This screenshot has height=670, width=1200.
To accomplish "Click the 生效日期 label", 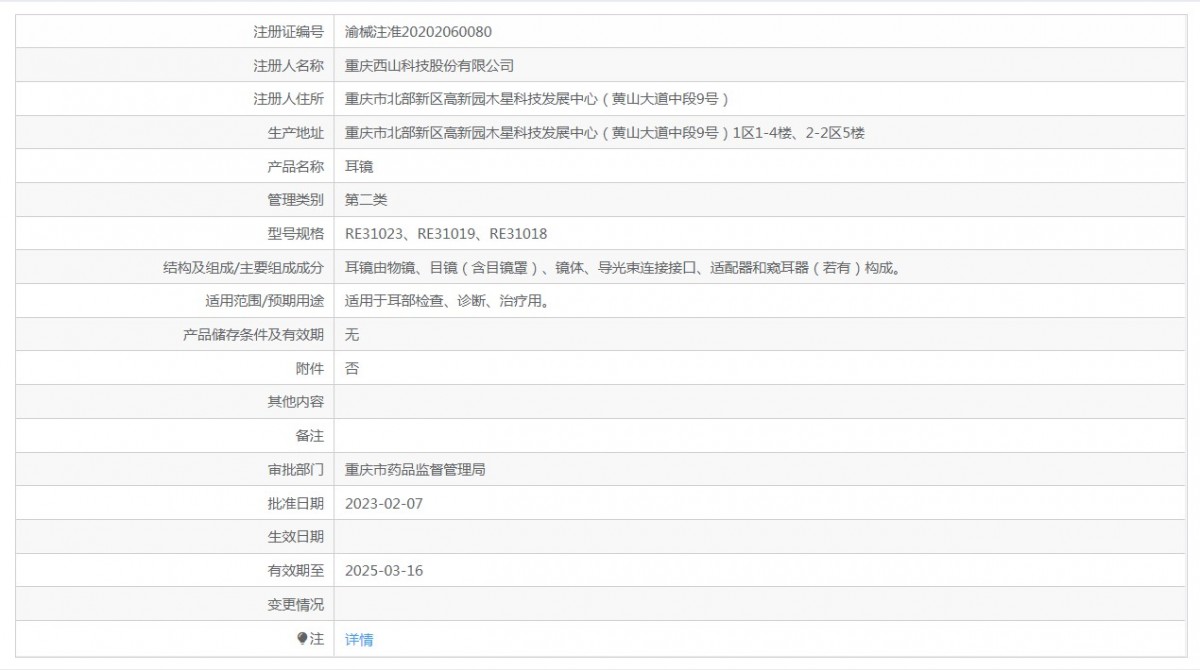I will [x=296, y=537].
